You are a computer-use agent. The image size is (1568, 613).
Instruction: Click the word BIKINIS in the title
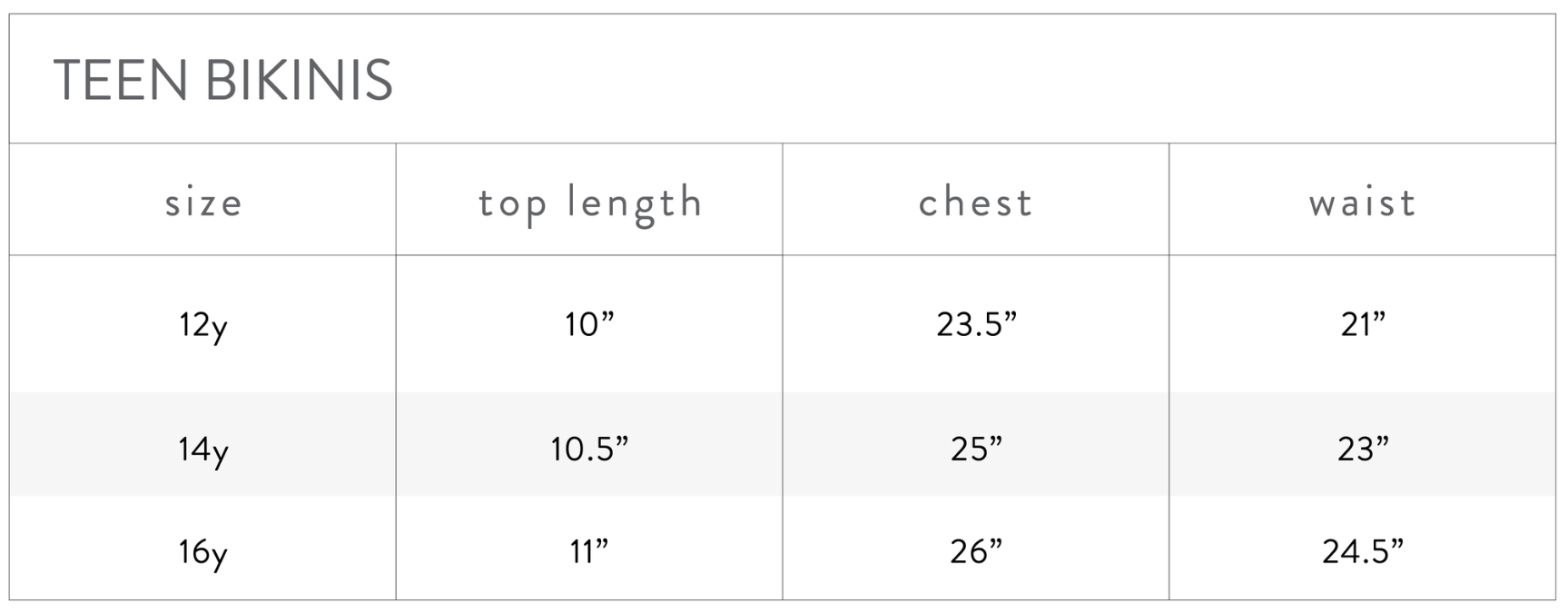(x=299, y=80)
